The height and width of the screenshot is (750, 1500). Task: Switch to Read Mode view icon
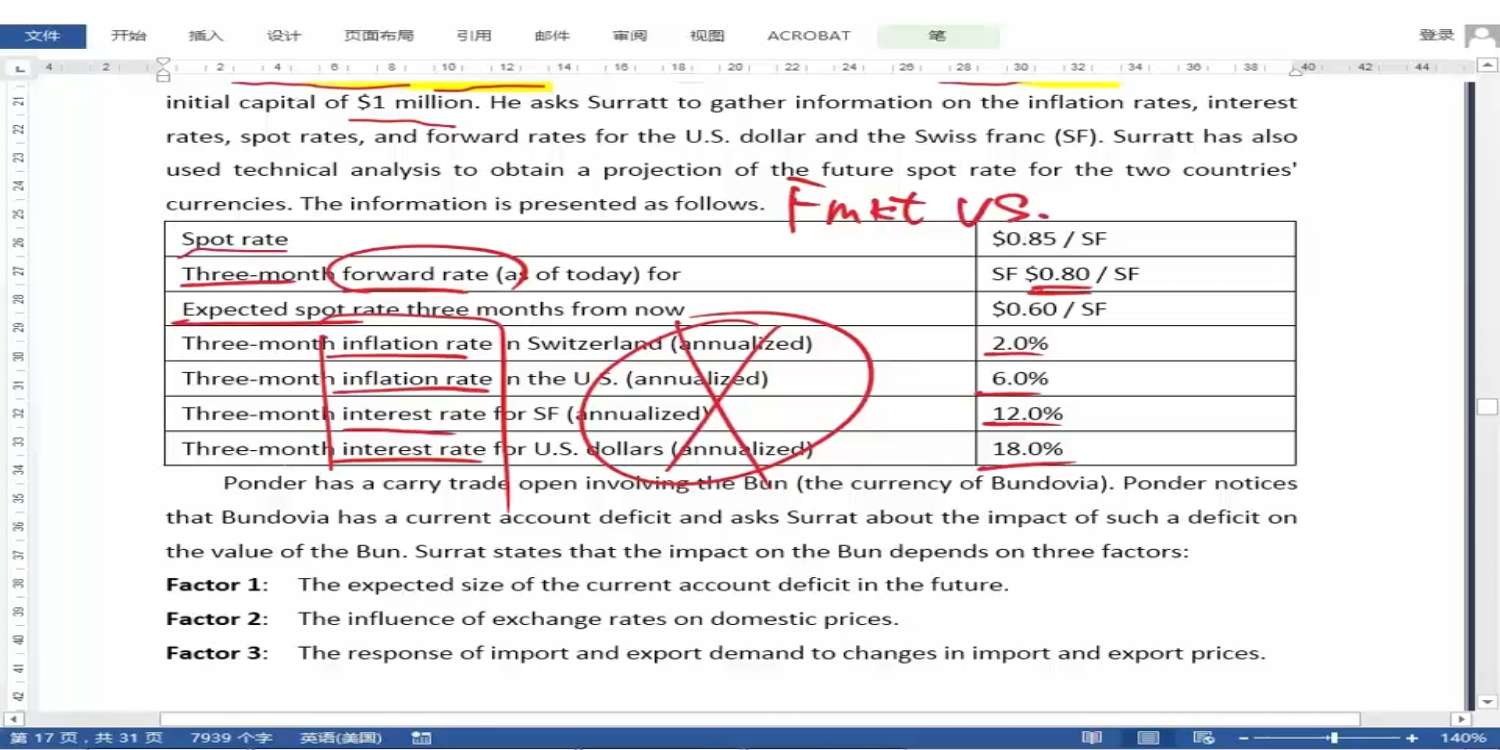click(x=1093, y=738)
